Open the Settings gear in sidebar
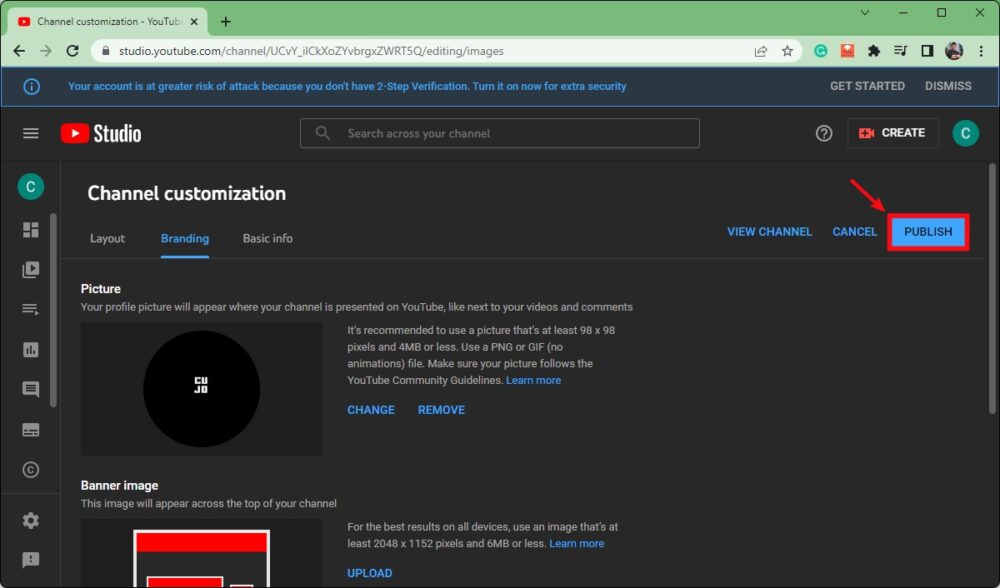The image size is (1000, 588). point(31,520)
